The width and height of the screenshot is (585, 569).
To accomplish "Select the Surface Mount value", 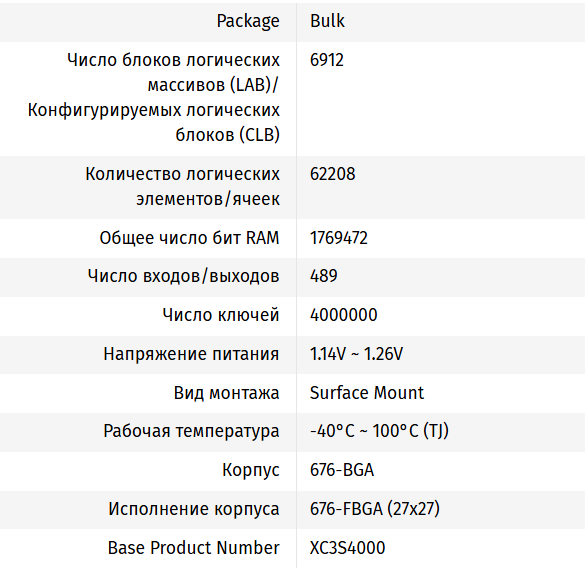I will [367, 393].
